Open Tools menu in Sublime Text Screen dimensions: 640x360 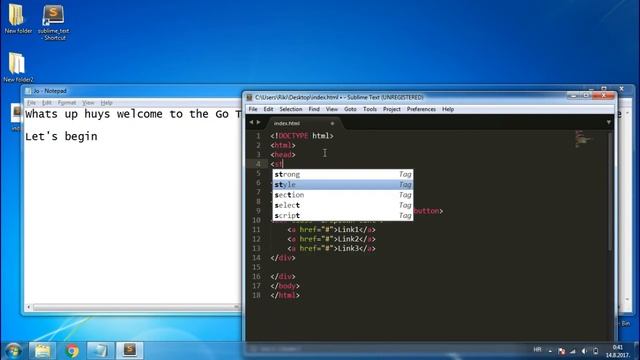point(370,109)
